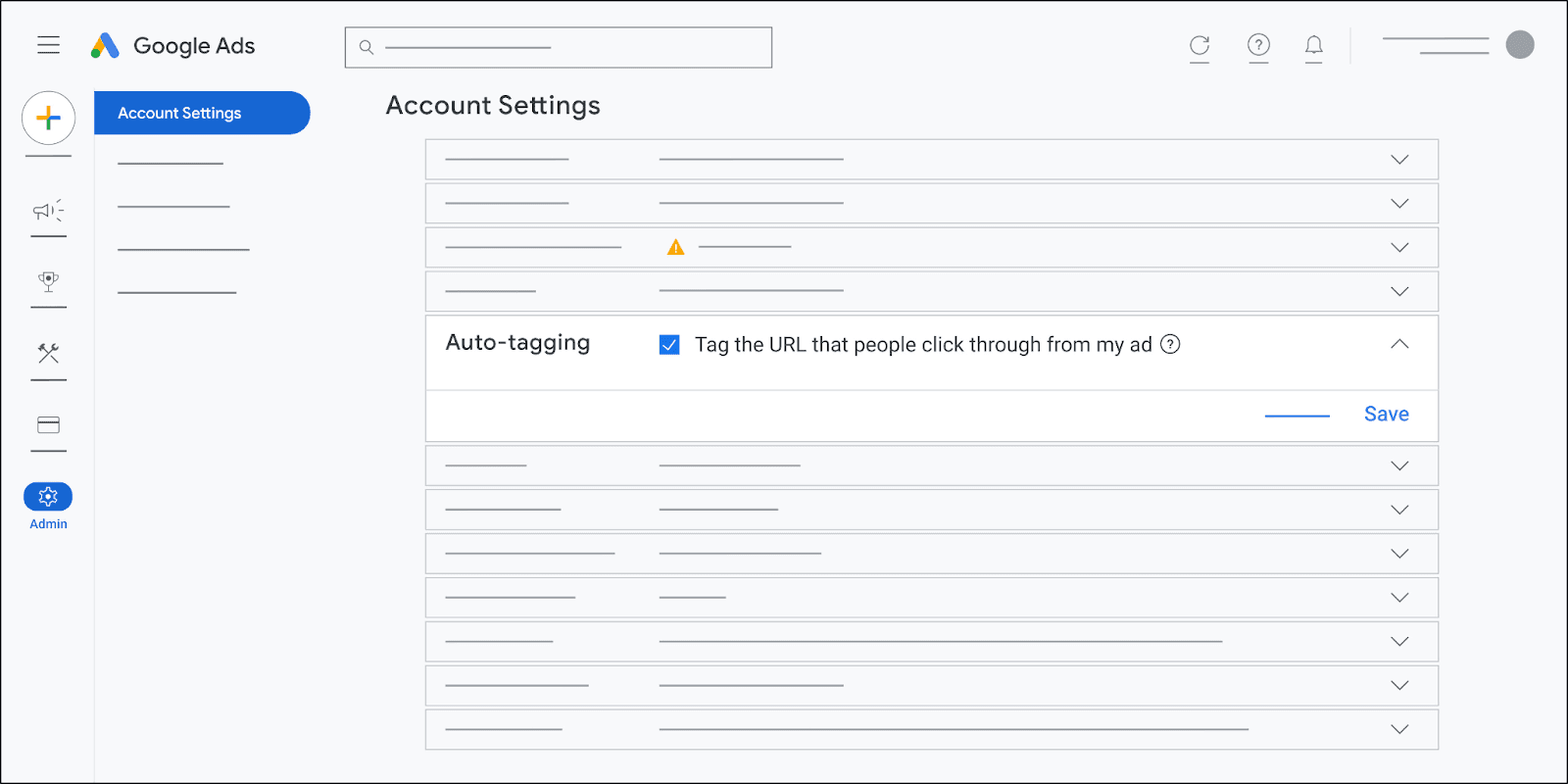Open Tools wrench icon in sidebar
Image resolution: width=1568 pixels, height=784 pixels.
pyautogui.click(x=48, y=353)
